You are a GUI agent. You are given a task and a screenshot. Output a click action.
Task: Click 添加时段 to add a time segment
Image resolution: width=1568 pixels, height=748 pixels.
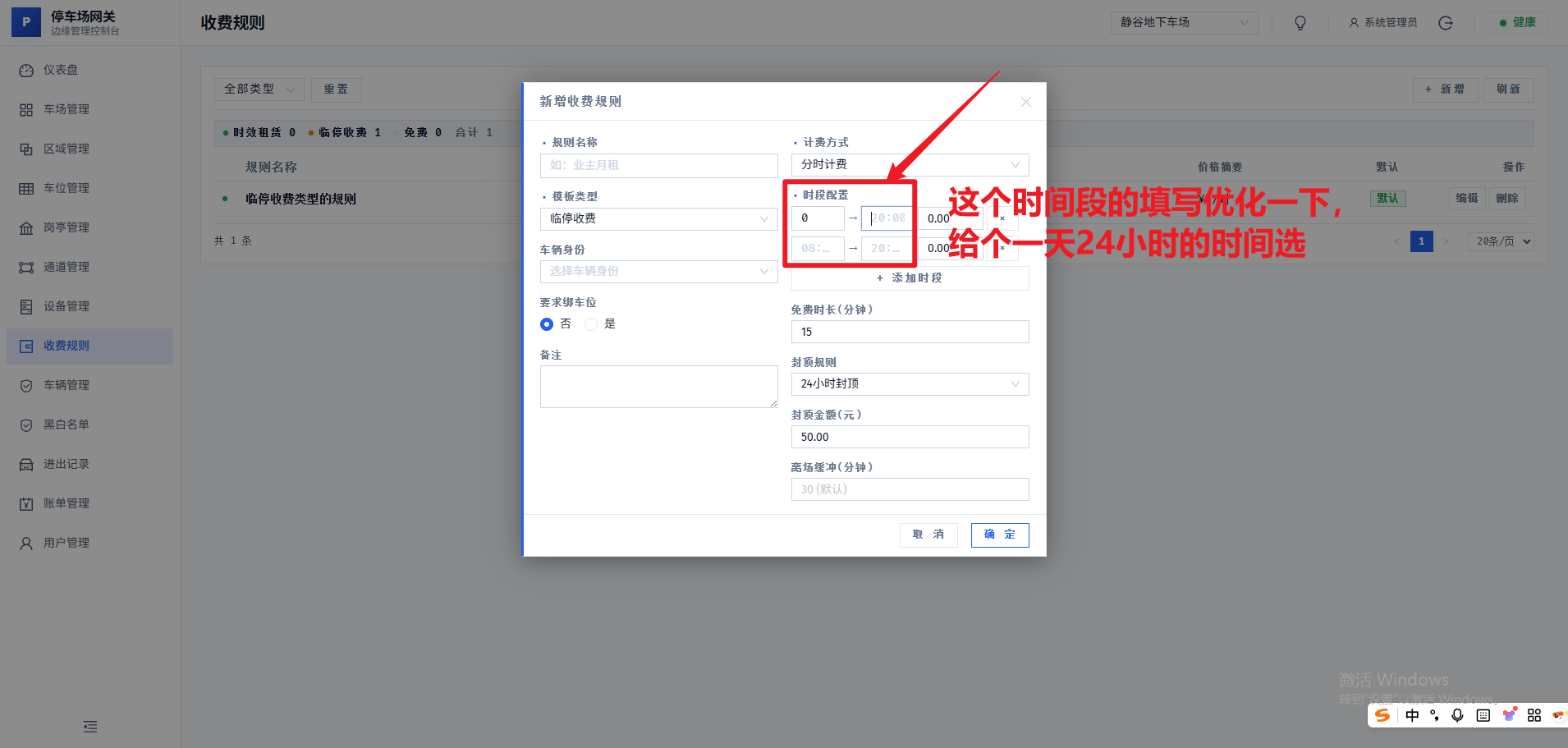[x=908, y=278]
